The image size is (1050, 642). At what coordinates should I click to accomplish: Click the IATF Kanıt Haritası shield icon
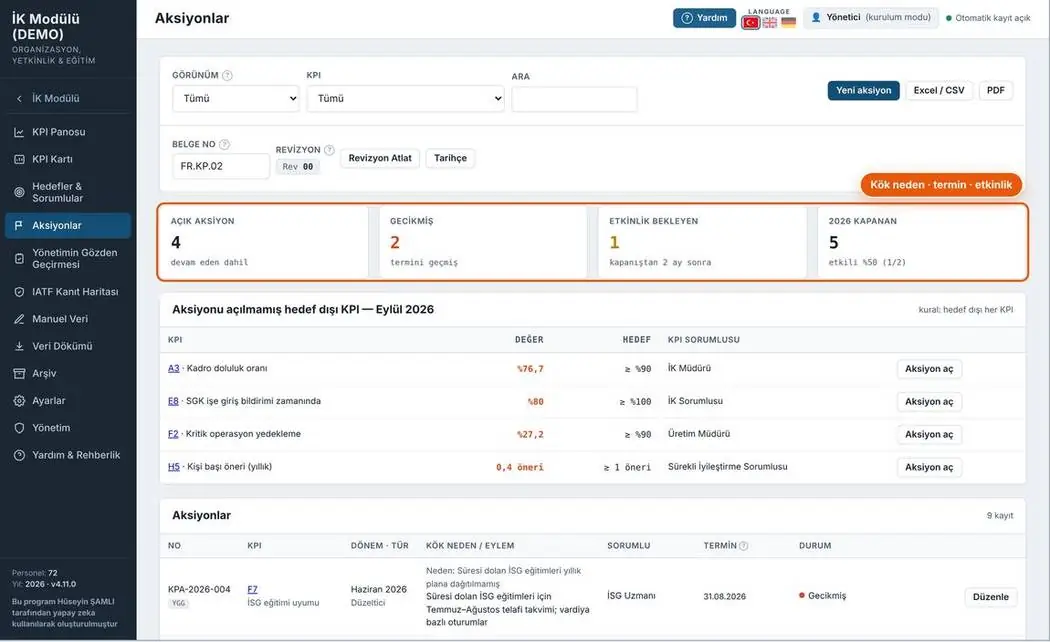click(19, 292)
